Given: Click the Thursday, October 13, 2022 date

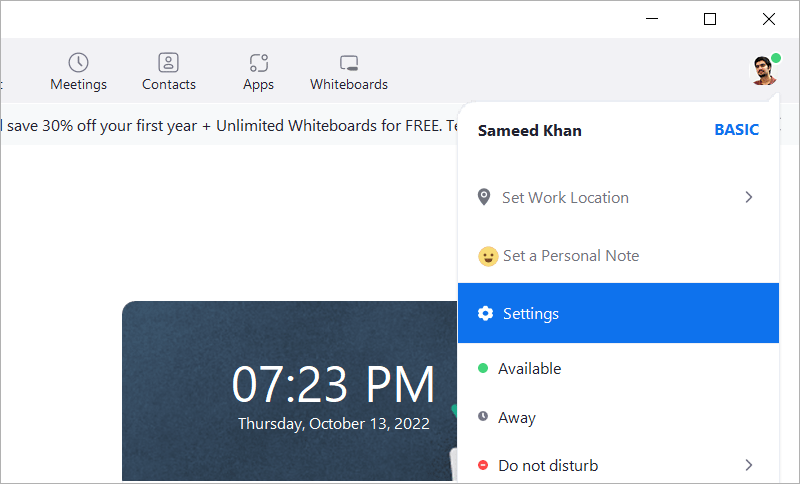Looking at the screenshot, I should pyautogui.click(x=334, y=424).
